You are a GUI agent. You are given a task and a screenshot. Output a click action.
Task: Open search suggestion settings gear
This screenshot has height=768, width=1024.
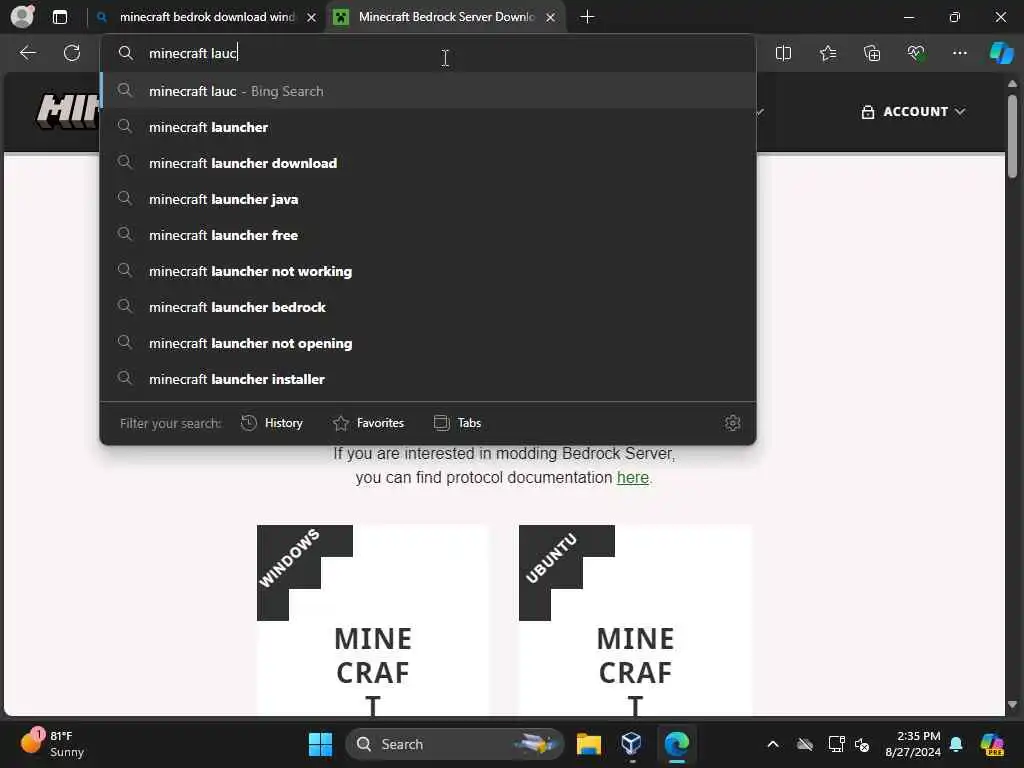point(732,423)
